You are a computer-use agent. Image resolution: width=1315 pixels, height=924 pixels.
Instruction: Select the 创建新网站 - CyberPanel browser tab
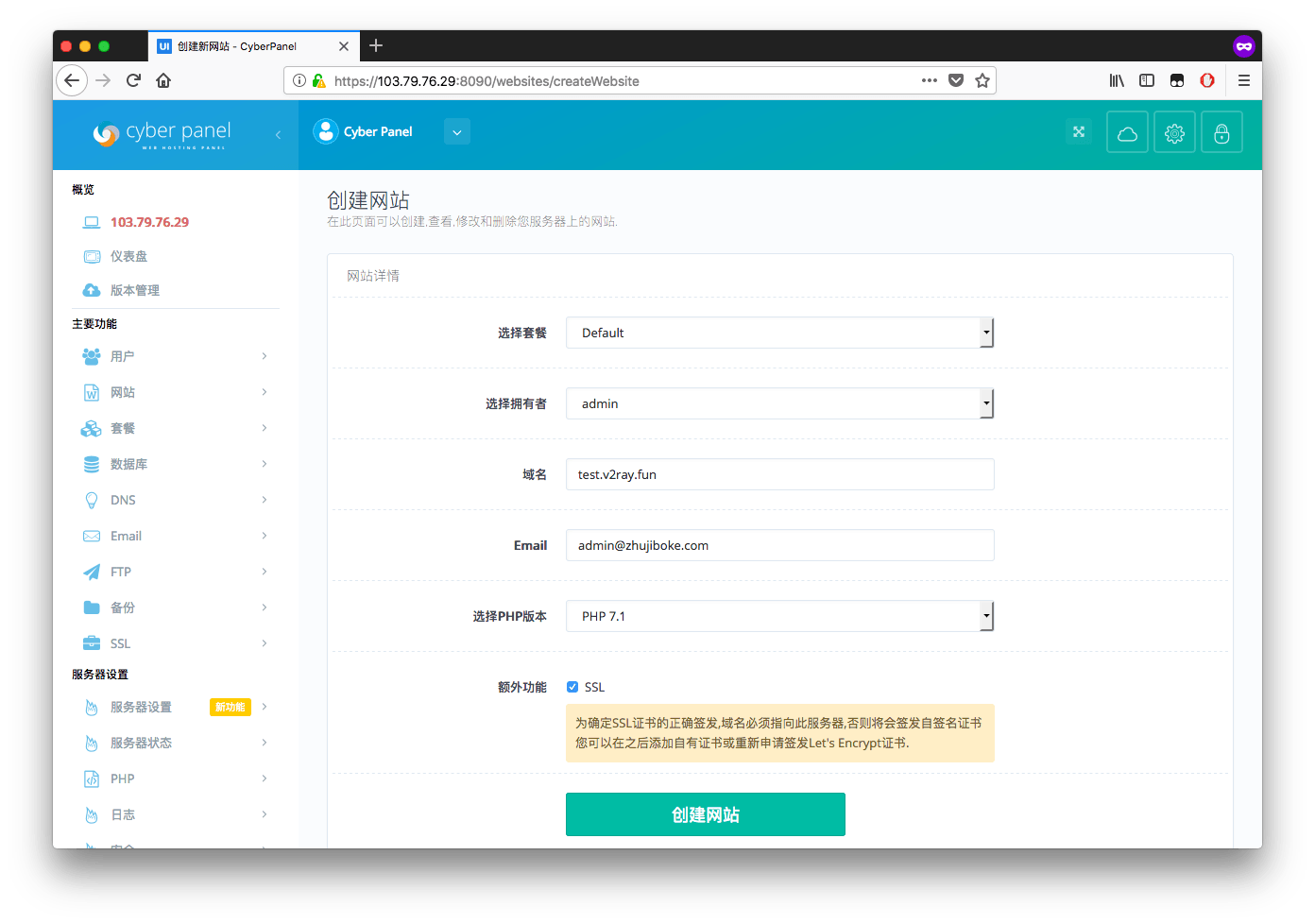[x=252, y=45]
